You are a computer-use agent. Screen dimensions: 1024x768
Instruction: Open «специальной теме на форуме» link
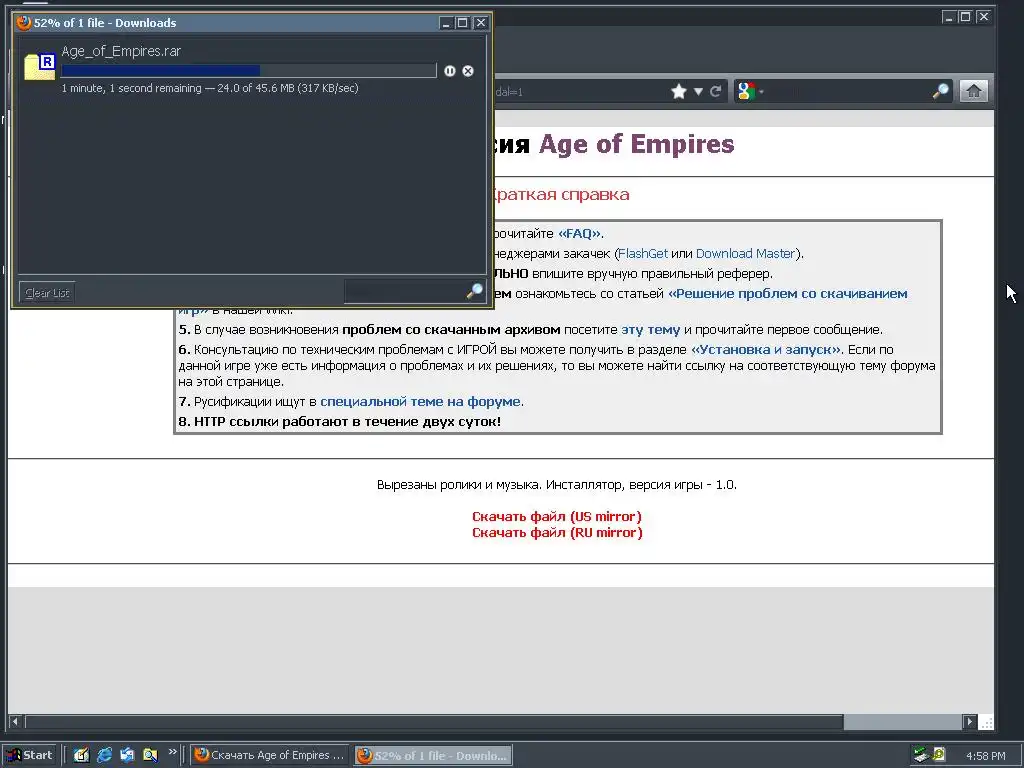pyautogui.click(x=421, y=402)
